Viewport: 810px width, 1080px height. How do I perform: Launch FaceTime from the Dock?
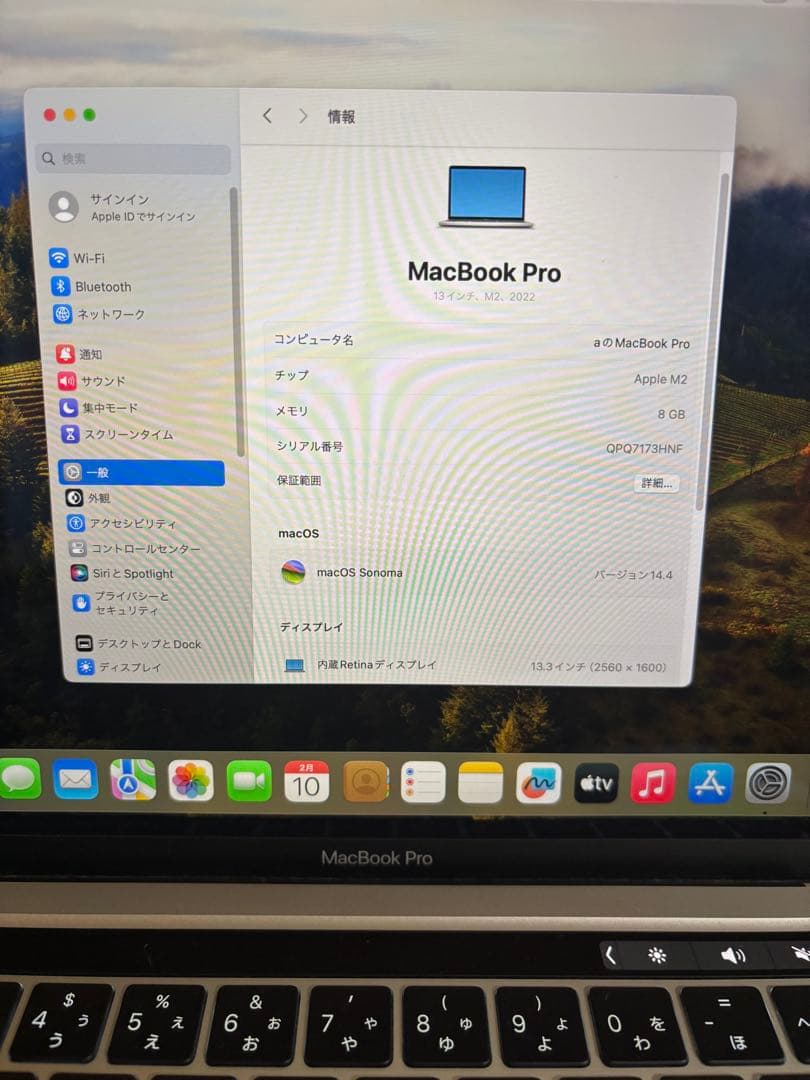(x=248, y=781)
